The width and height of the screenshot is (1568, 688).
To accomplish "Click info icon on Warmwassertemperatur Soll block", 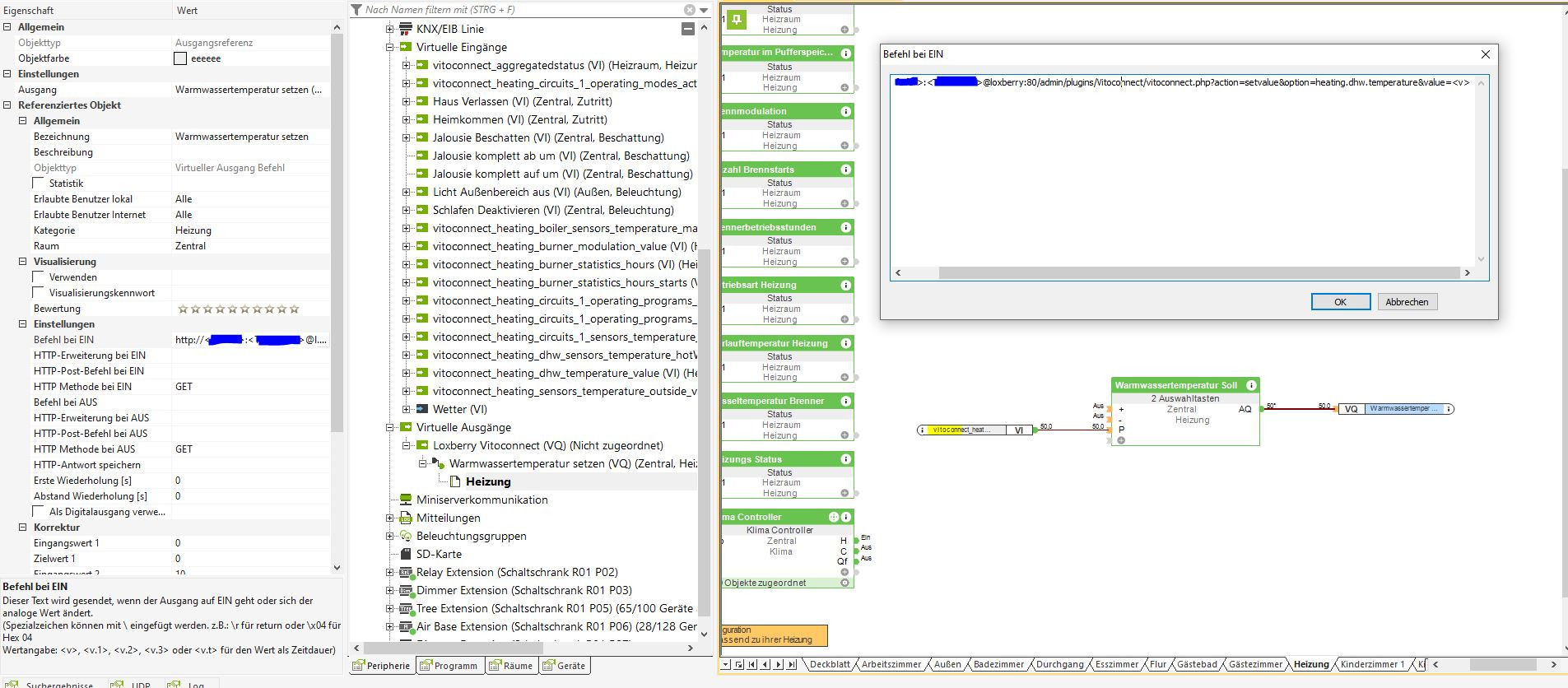I will pos(1251,385).
